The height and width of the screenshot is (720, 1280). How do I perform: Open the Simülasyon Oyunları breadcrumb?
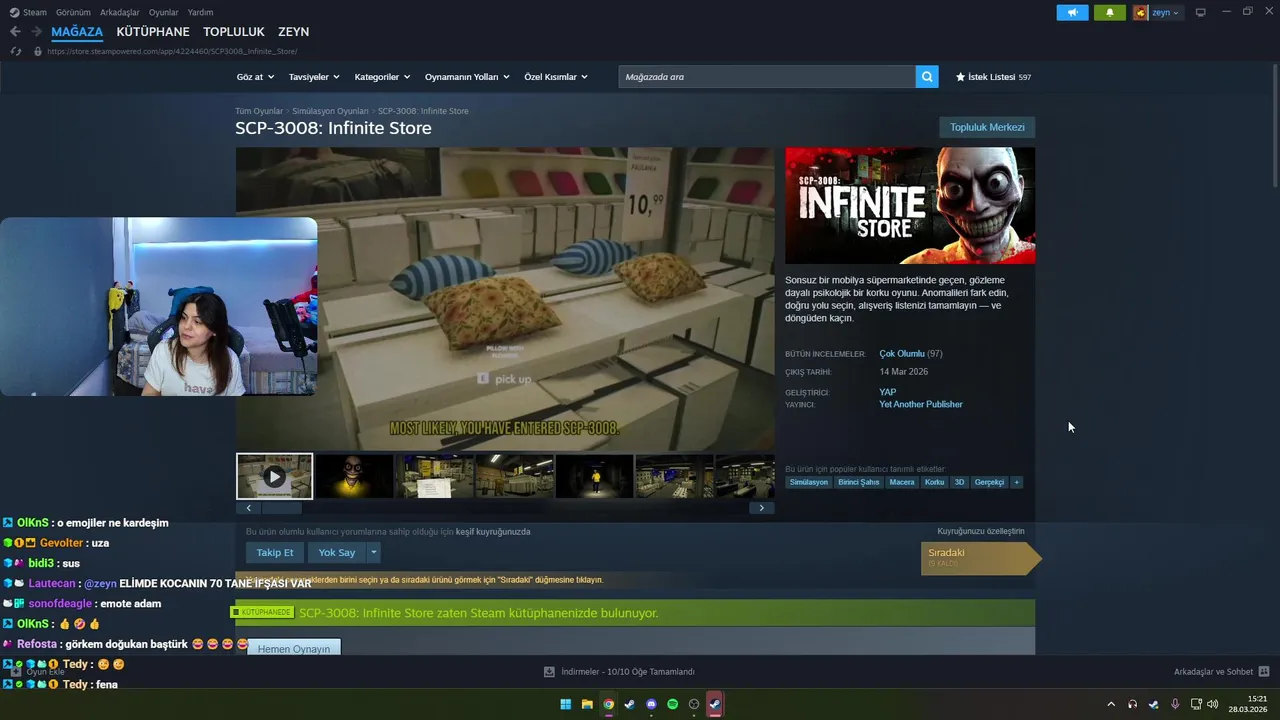tap(330, 111)
